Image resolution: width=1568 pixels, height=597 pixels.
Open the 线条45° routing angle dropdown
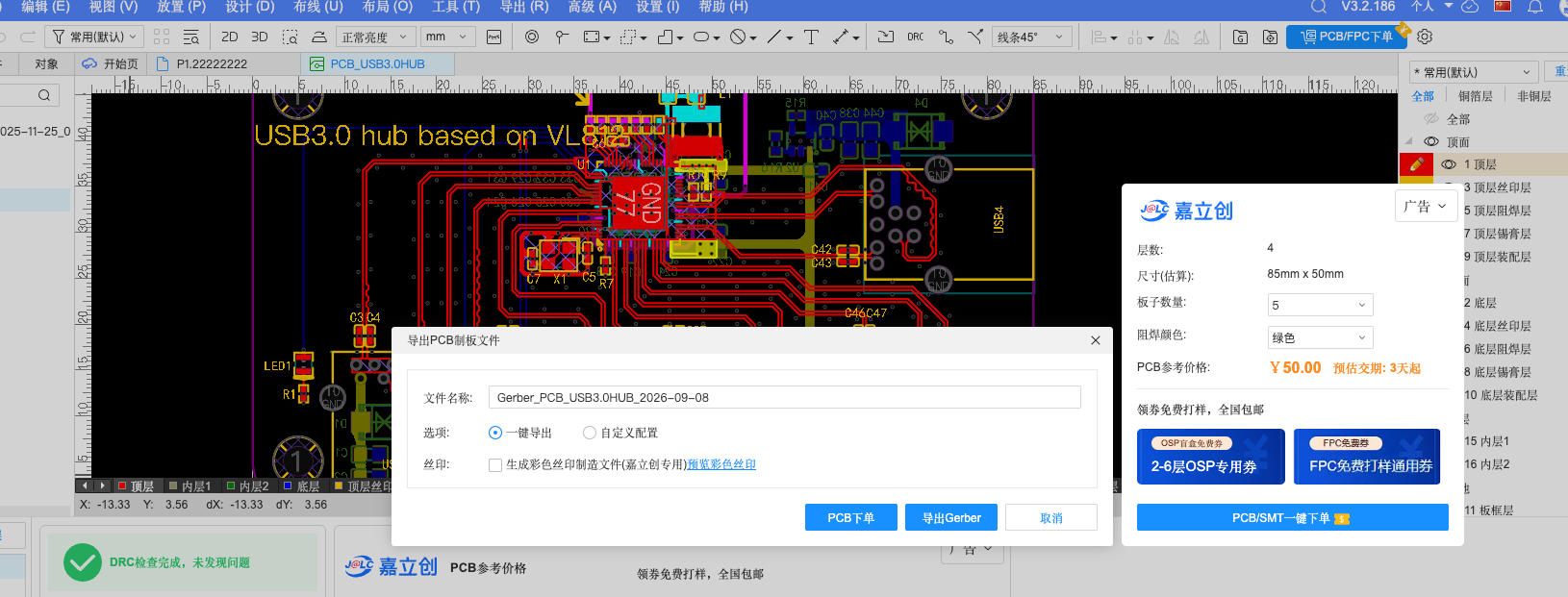pyautogui.click(x=1032, y=37)
